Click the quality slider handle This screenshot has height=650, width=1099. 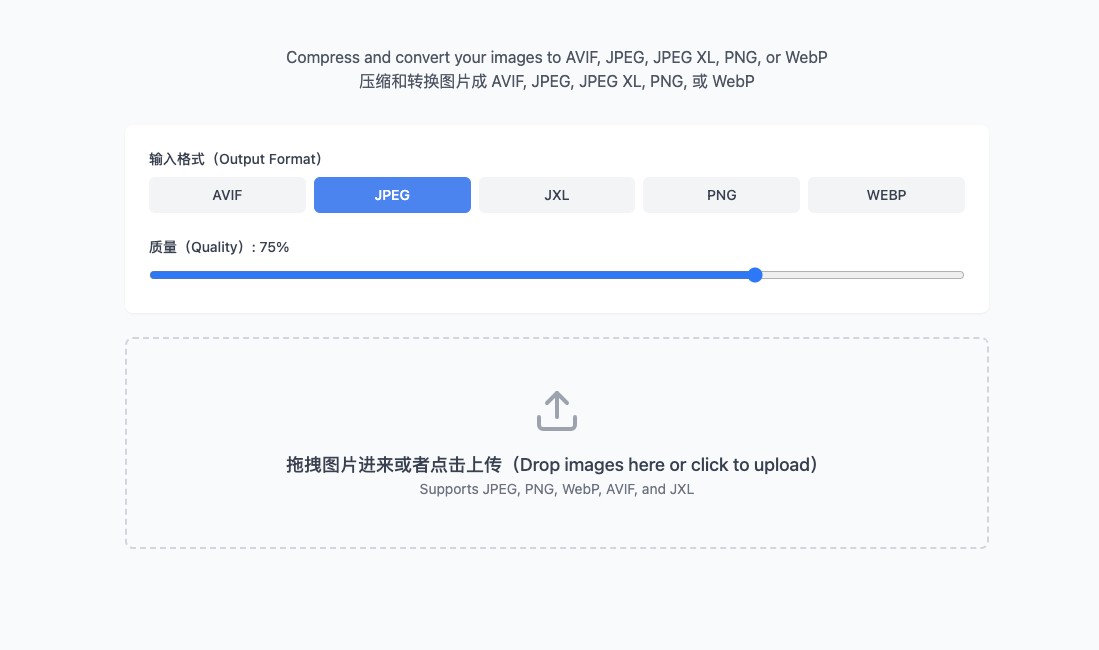(x=755, y=275)
